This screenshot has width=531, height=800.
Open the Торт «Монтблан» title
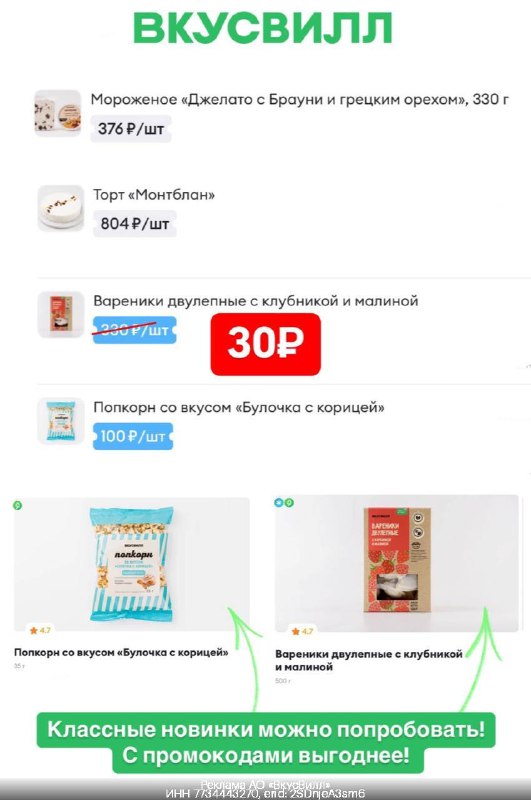154,194
